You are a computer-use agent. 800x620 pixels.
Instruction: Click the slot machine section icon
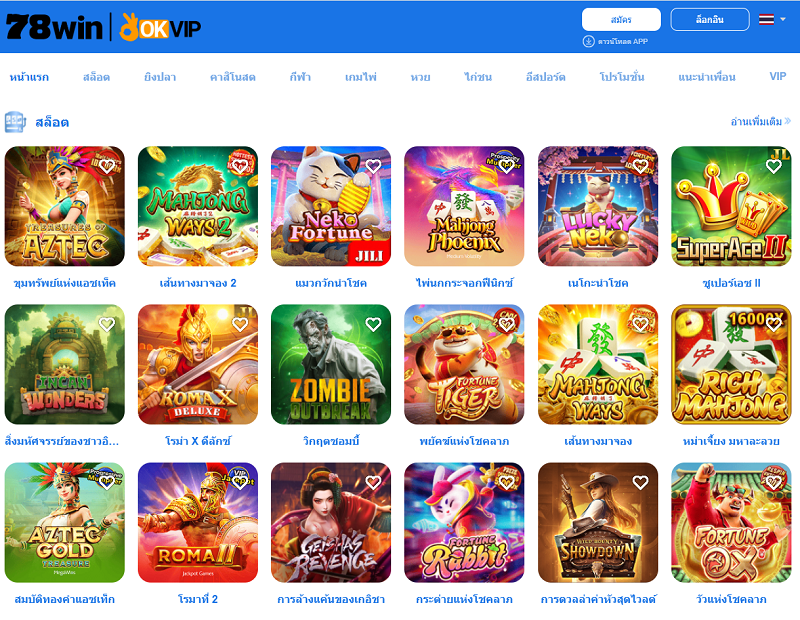coord(15,122)
